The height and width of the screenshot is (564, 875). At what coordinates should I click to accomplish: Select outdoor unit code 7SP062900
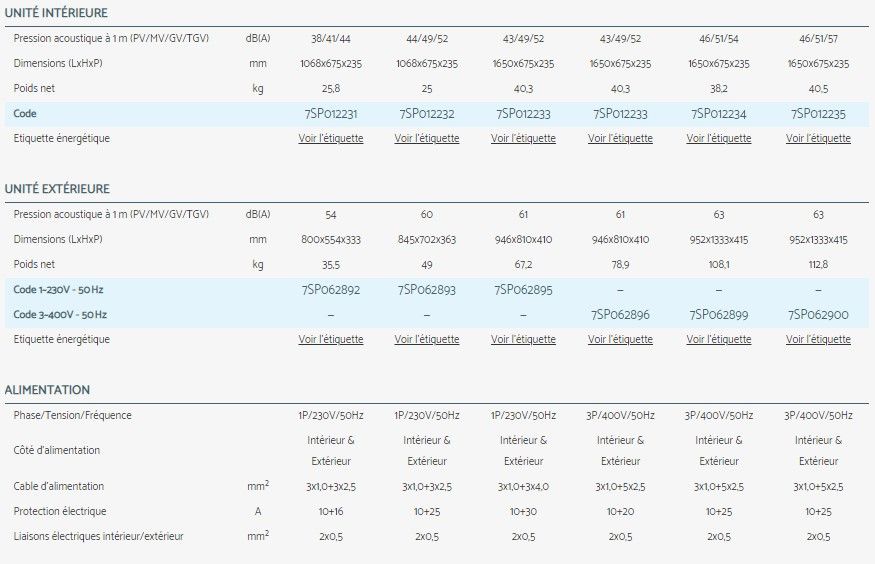pyautogui.click(x=818, y=315)
